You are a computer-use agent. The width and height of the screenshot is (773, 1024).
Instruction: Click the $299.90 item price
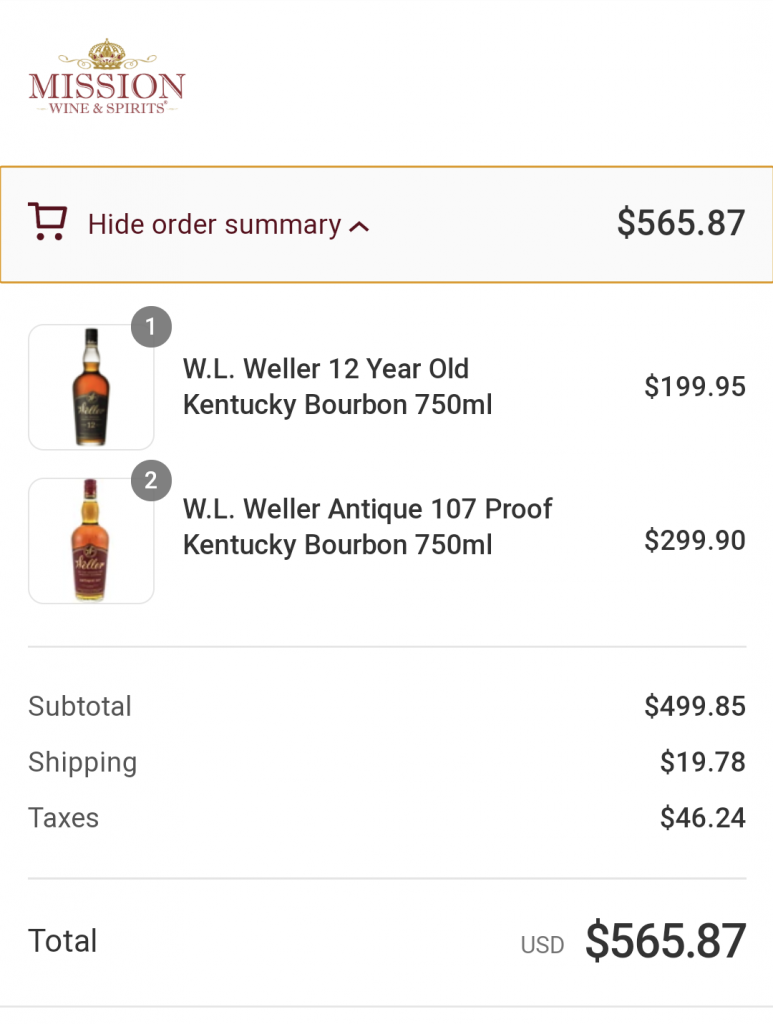[694, 541]
